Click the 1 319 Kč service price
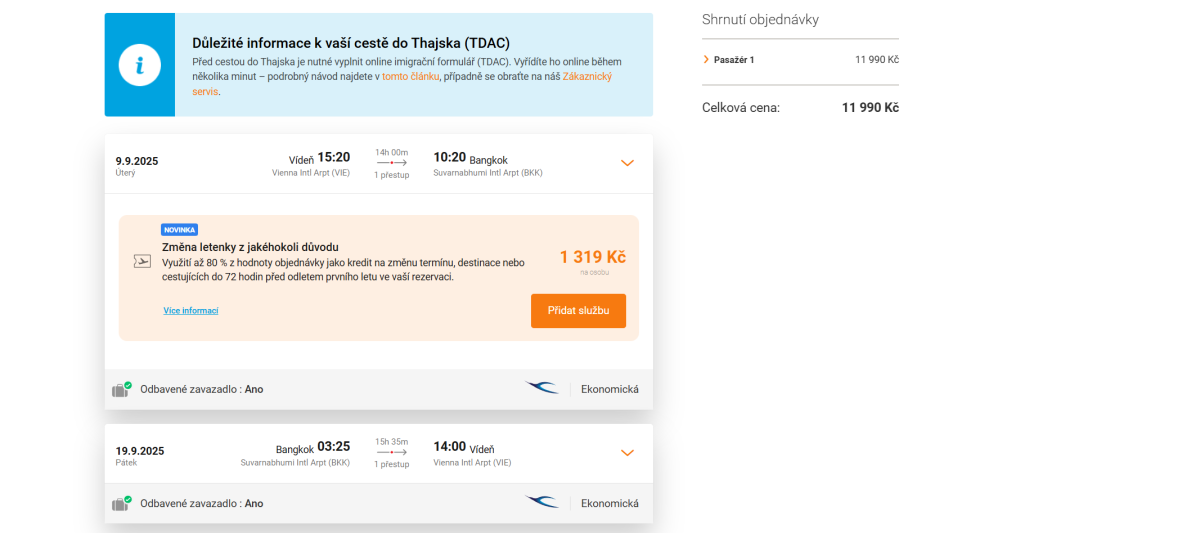The image size is (1200, 533). (x=593, y=257)
